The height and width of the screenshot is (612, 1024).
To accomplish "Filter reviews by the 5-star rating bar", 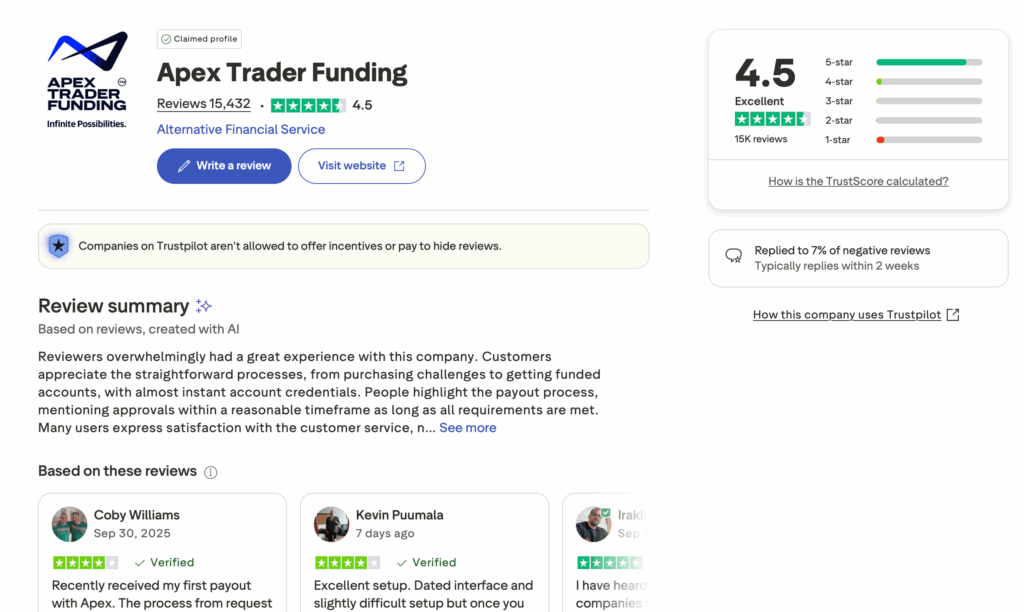I will tap(927, 62).
